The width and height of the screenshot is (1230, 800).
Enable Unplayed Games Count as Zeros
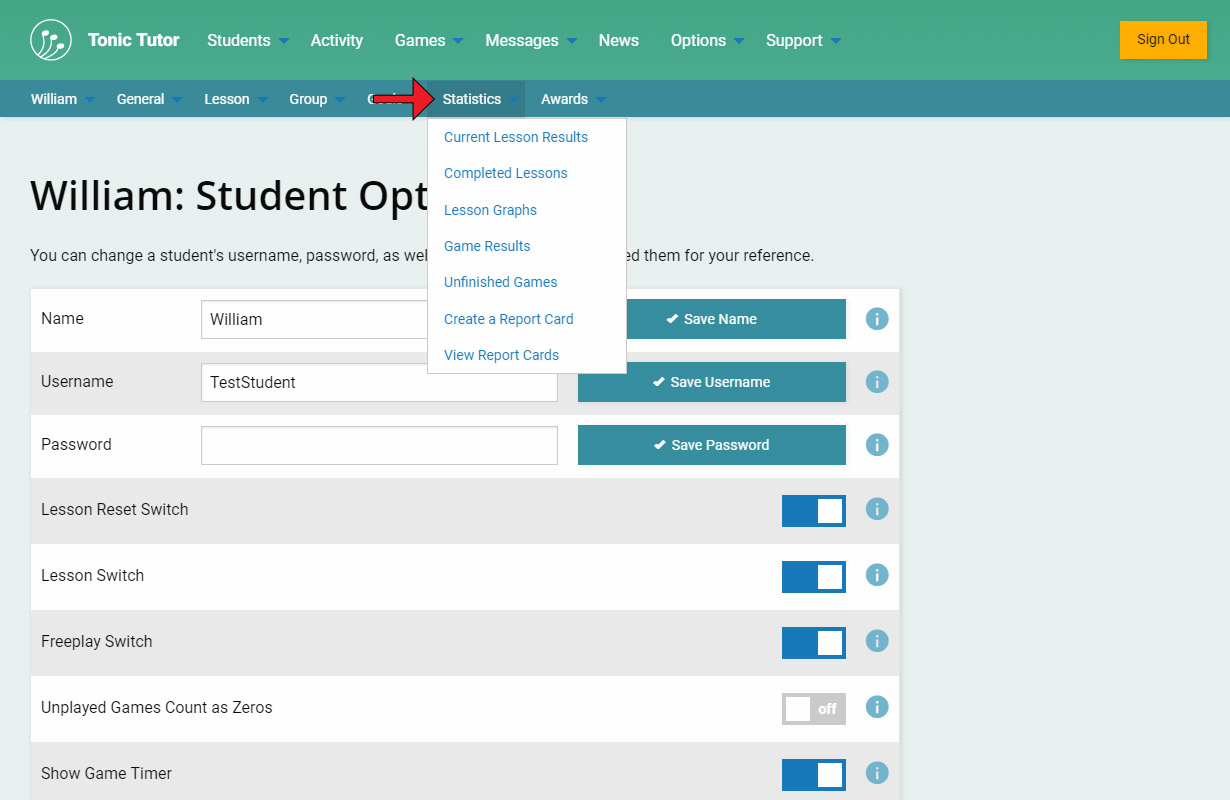point(813,709)
